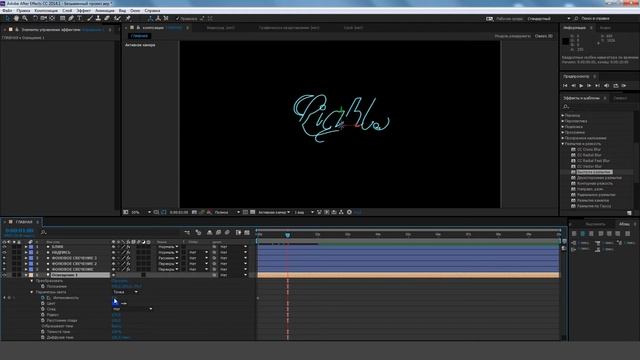Screen dimensions: 640x360
Task: Select the Eraser tool
Action: [107, 18]
